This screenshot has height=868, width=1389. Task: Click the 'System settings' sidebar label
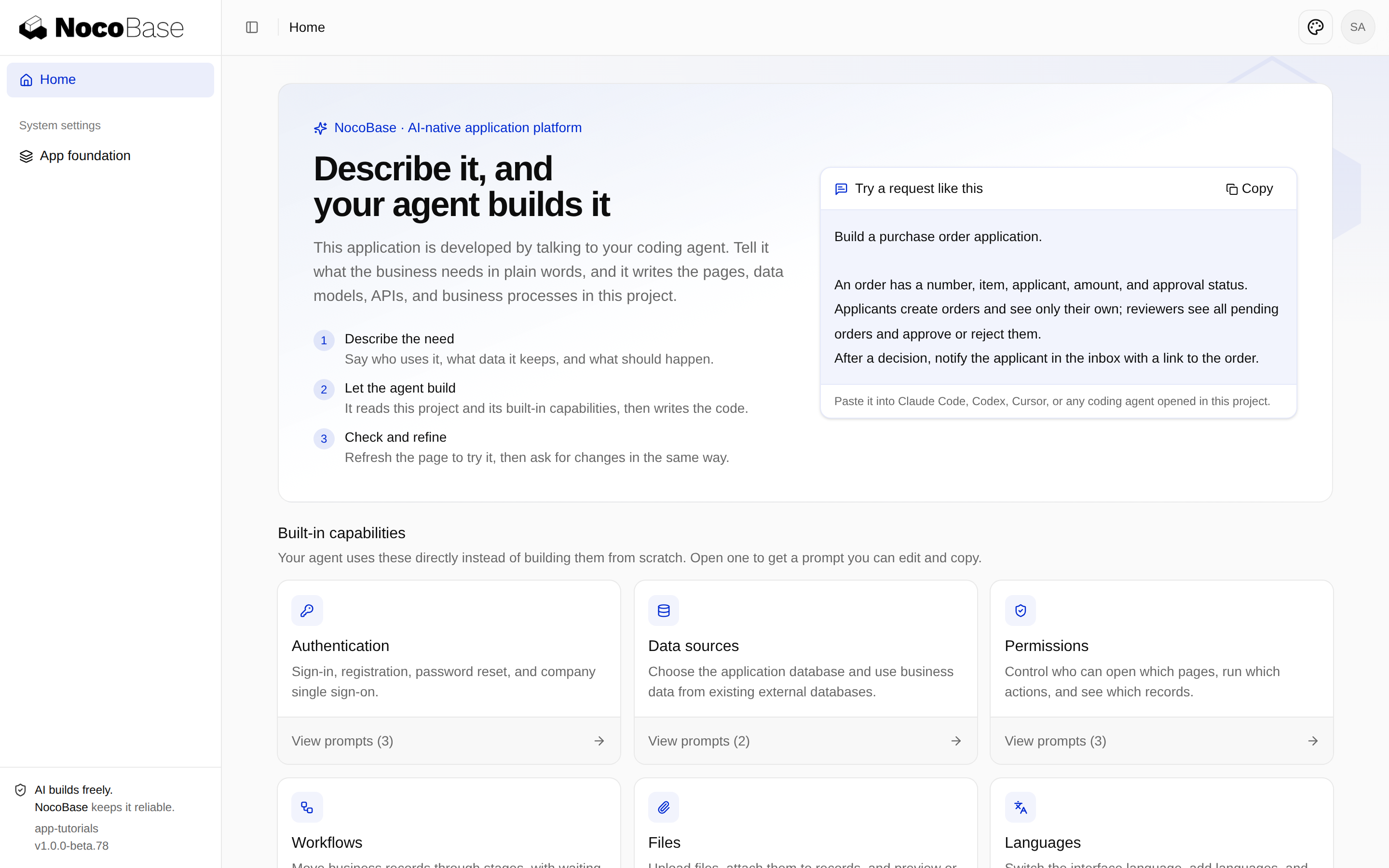[x=60, y=126]
